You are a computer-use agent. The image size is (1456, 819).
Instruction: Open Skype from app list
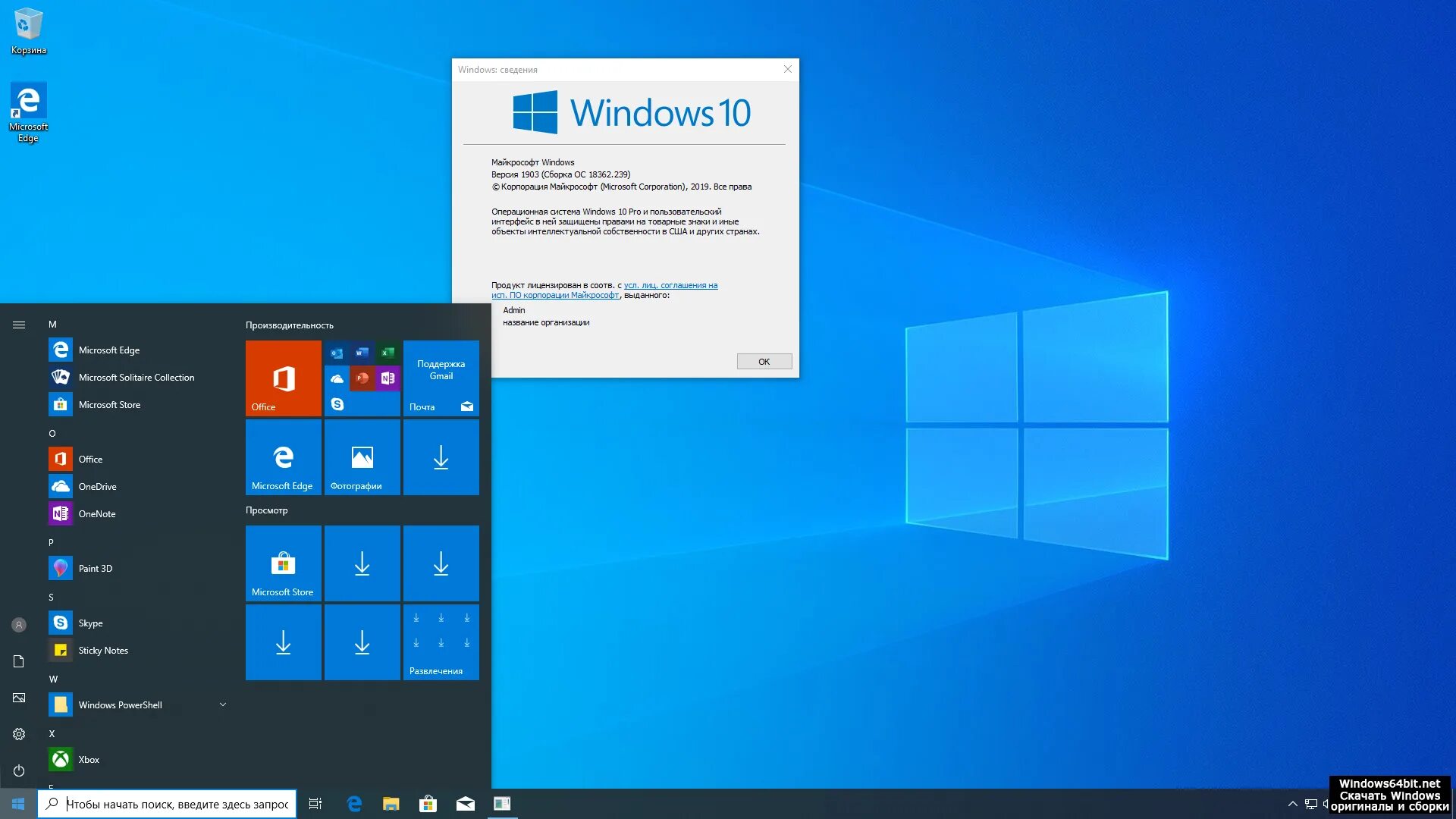[x=90, y=623]
